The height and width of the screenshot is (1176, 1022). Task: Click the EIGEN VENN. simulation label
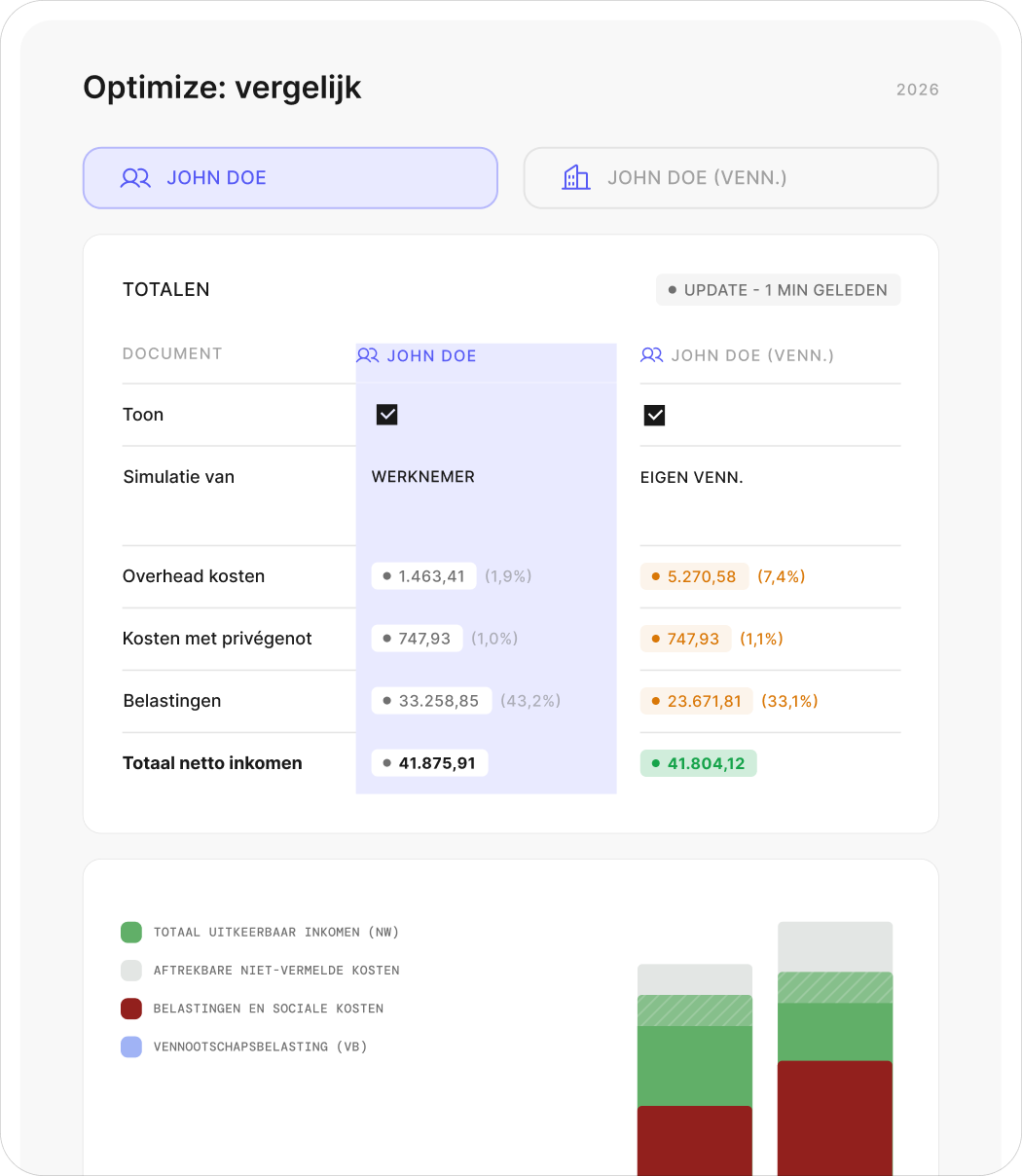click(692, 478)
